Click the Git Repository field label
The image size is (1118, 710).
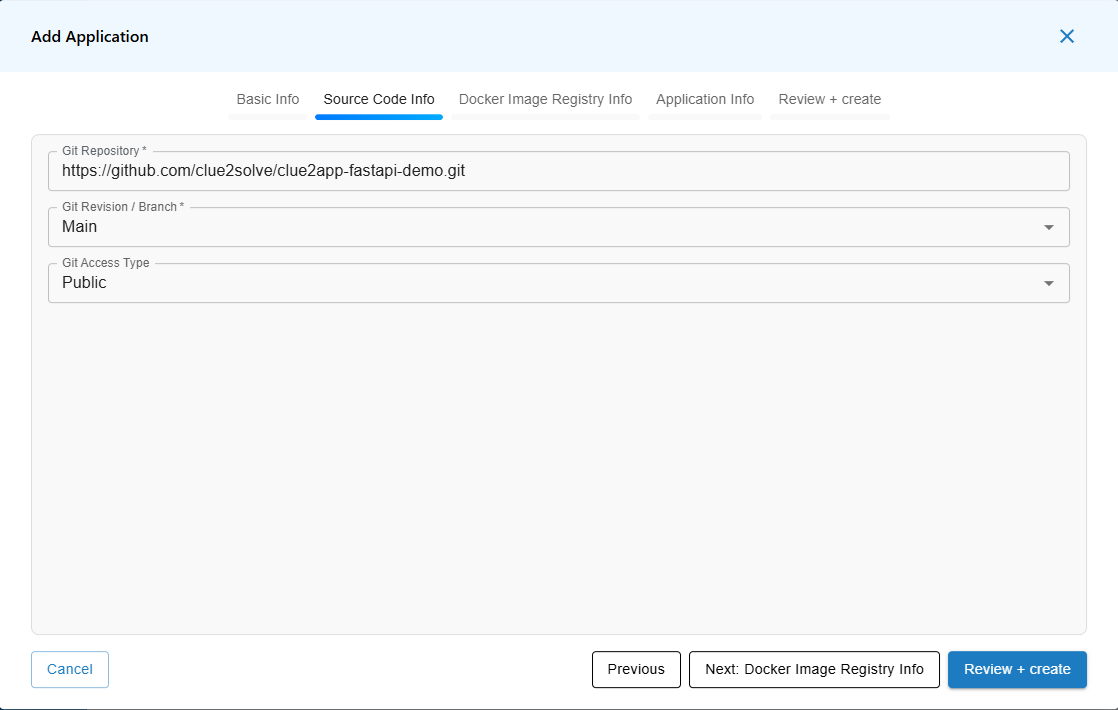(x=103, y=151)
